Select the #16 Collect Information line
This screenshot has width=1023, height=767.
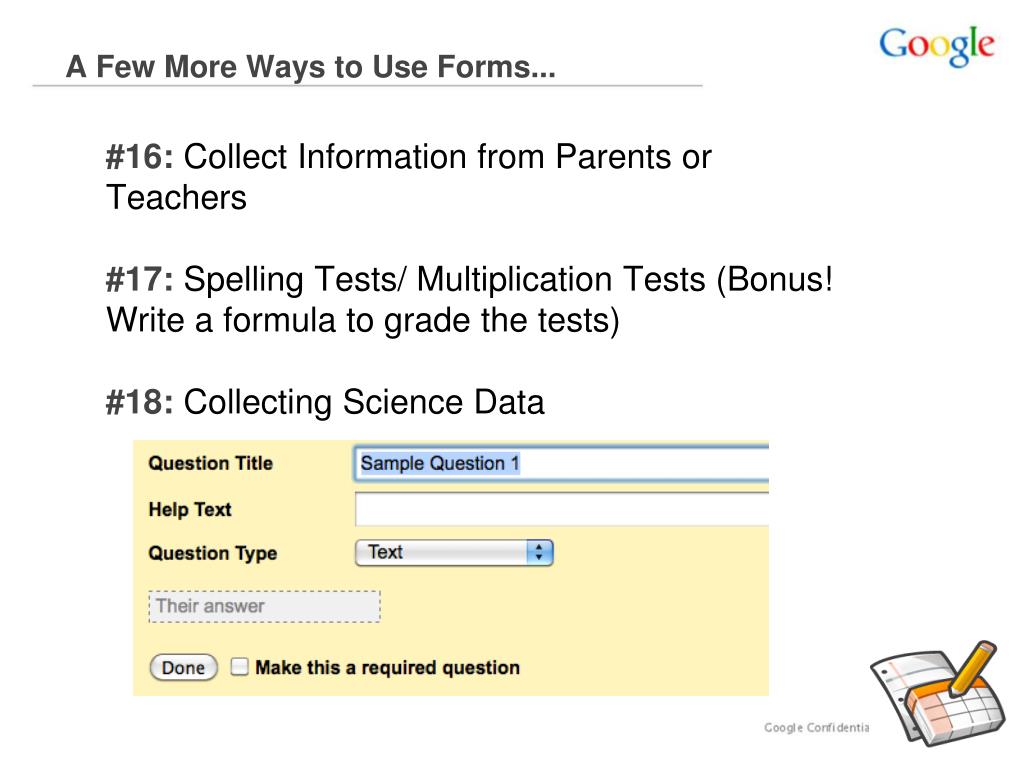coord(408,177)
